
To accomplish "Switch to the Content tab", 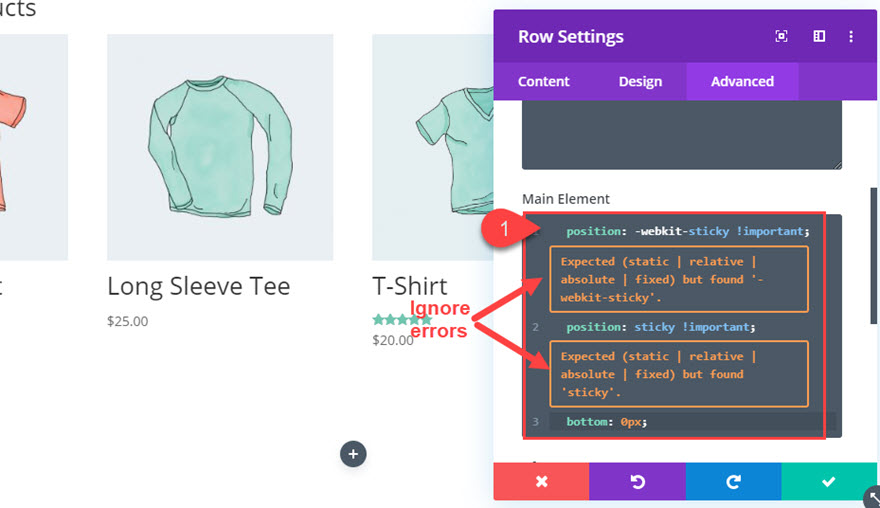I will click(543, 81).
